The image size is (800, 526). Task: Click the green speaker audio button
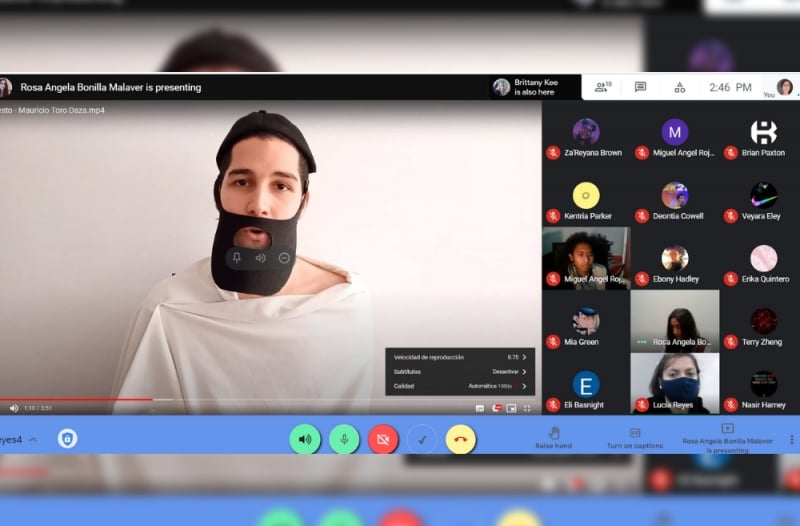[304, 439]
